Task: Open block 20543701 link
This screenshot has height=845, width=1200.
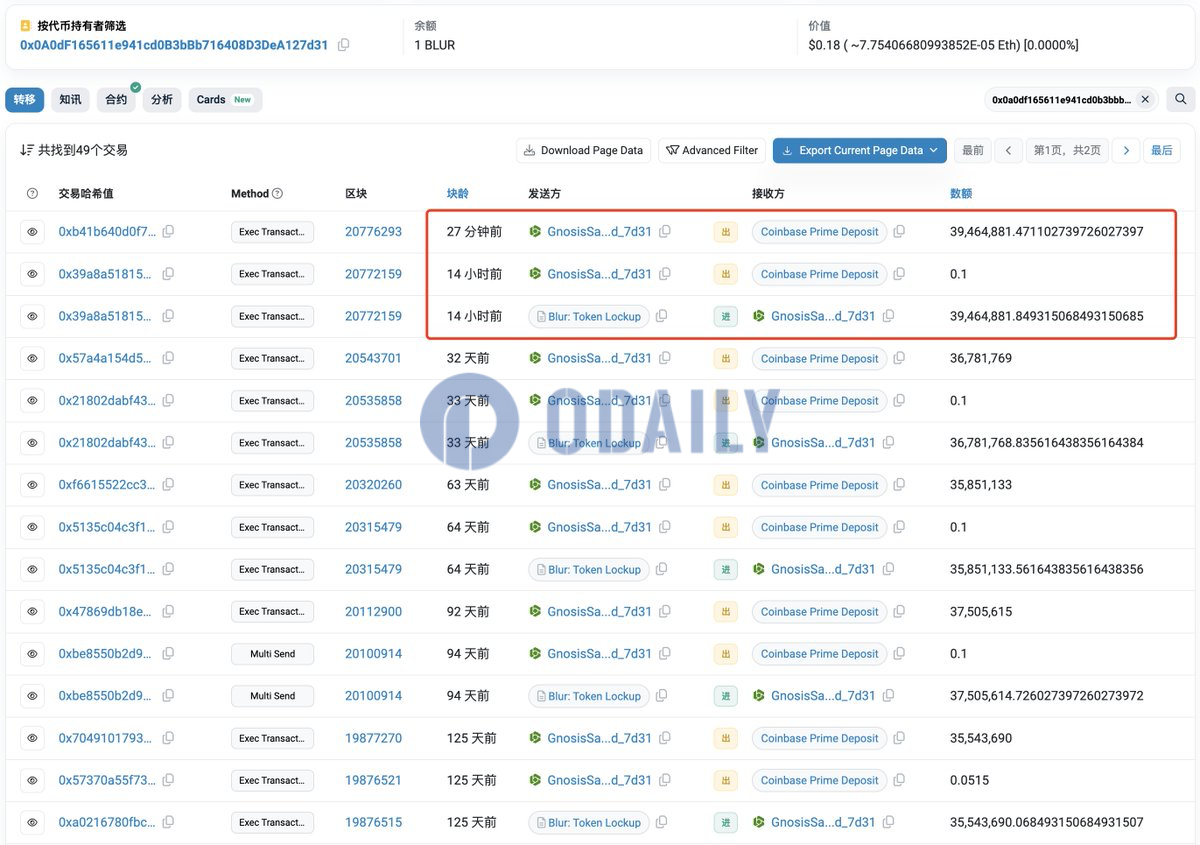Action: pos(373,358)
